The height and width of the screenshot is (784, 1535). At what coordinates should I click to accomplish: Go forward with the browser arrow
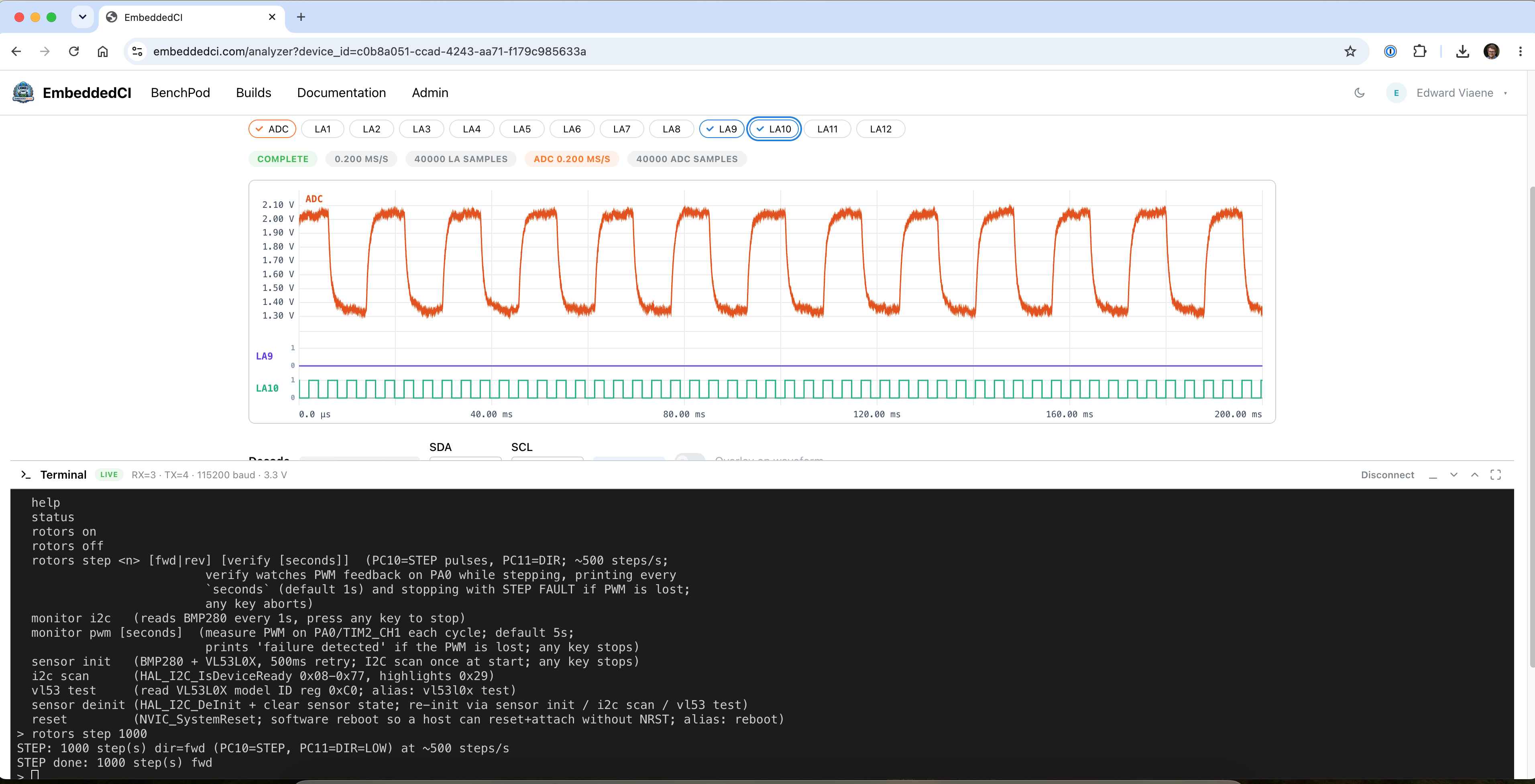(45, 51)
